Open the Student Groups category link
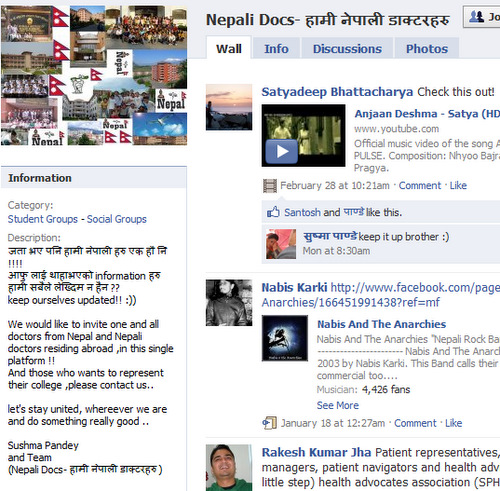Viewport: 500px width, 491px height. (x=43, y=219)
